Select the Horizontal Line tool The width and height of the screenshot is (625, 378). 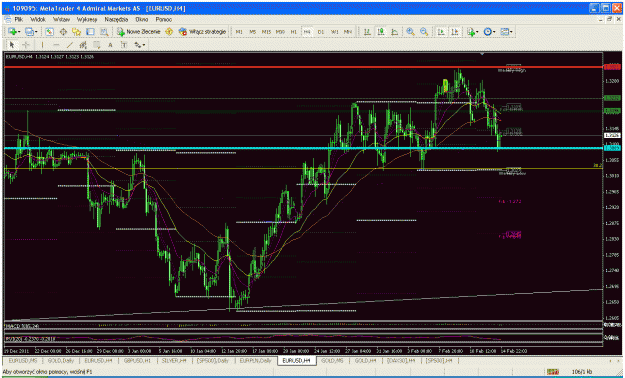click(56, 45)
